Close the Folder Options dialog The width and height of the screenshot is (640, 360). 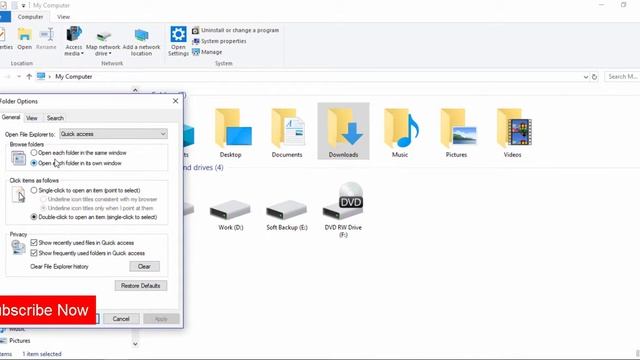[176, 101]
